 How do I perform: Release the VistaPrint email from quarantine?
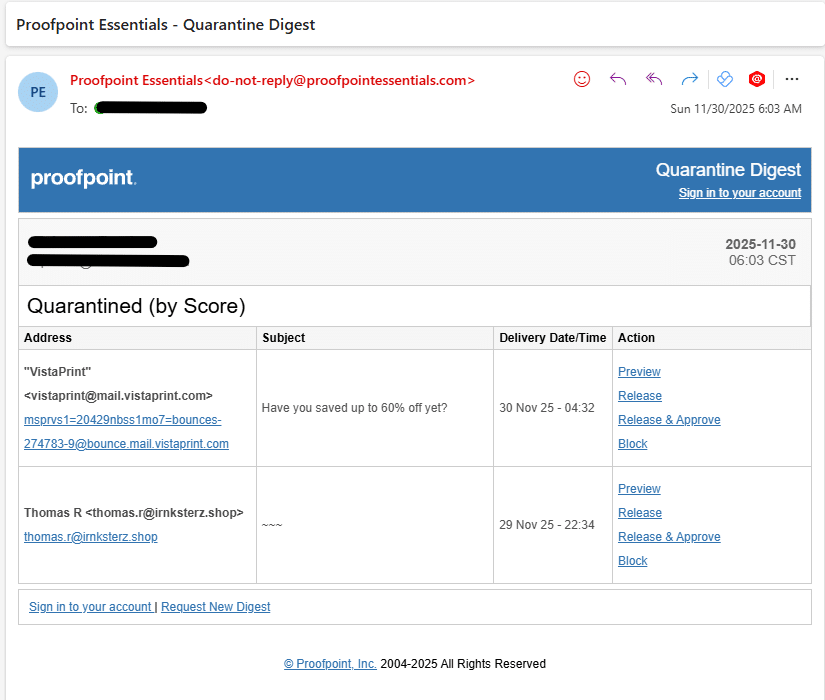[x=640, y=396]
